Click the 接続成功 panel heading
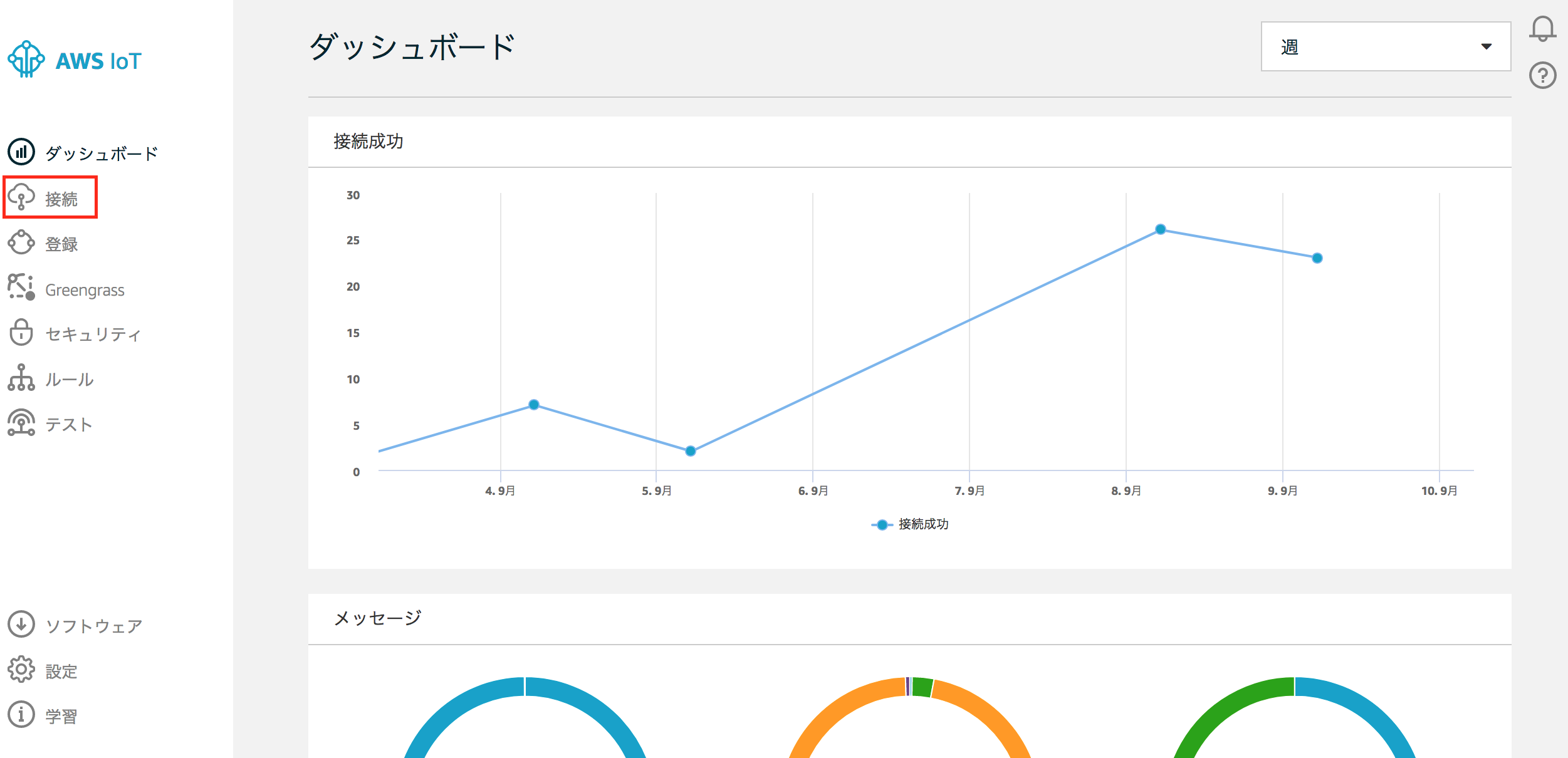Viewport: 1568px width, 758px height. (368, 142)
